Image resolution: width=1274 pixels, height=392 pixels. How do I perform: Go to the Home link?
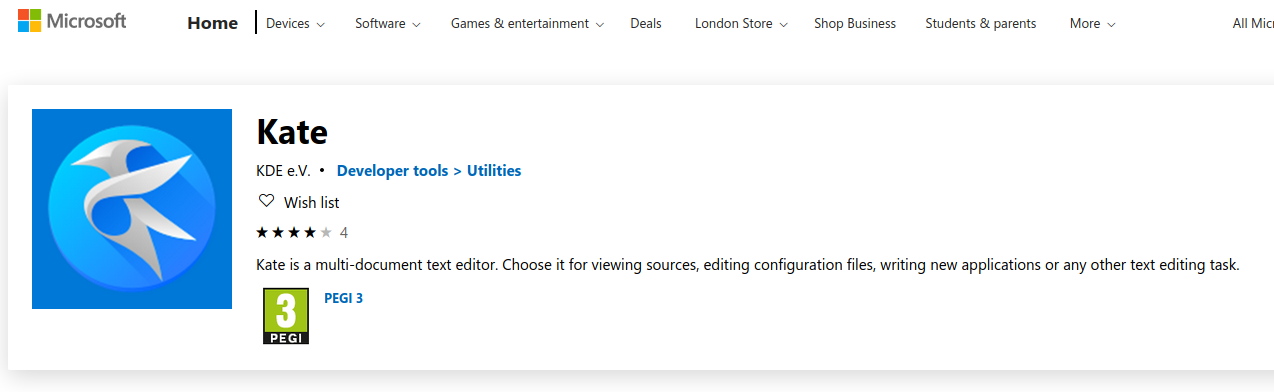(212, 23)
